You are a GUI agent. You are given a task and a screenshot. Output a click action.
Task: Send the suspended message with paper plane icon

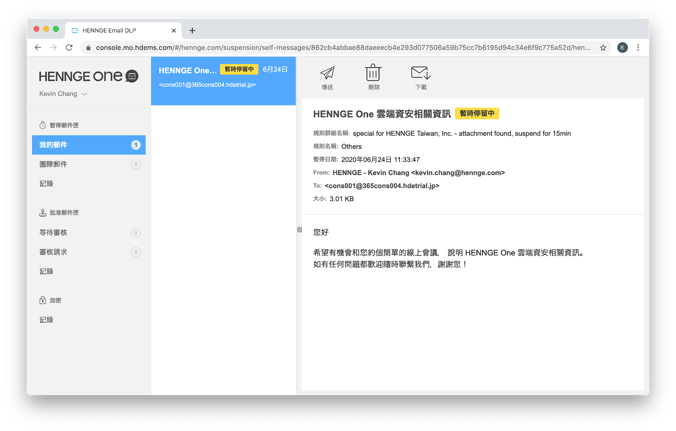327,77
